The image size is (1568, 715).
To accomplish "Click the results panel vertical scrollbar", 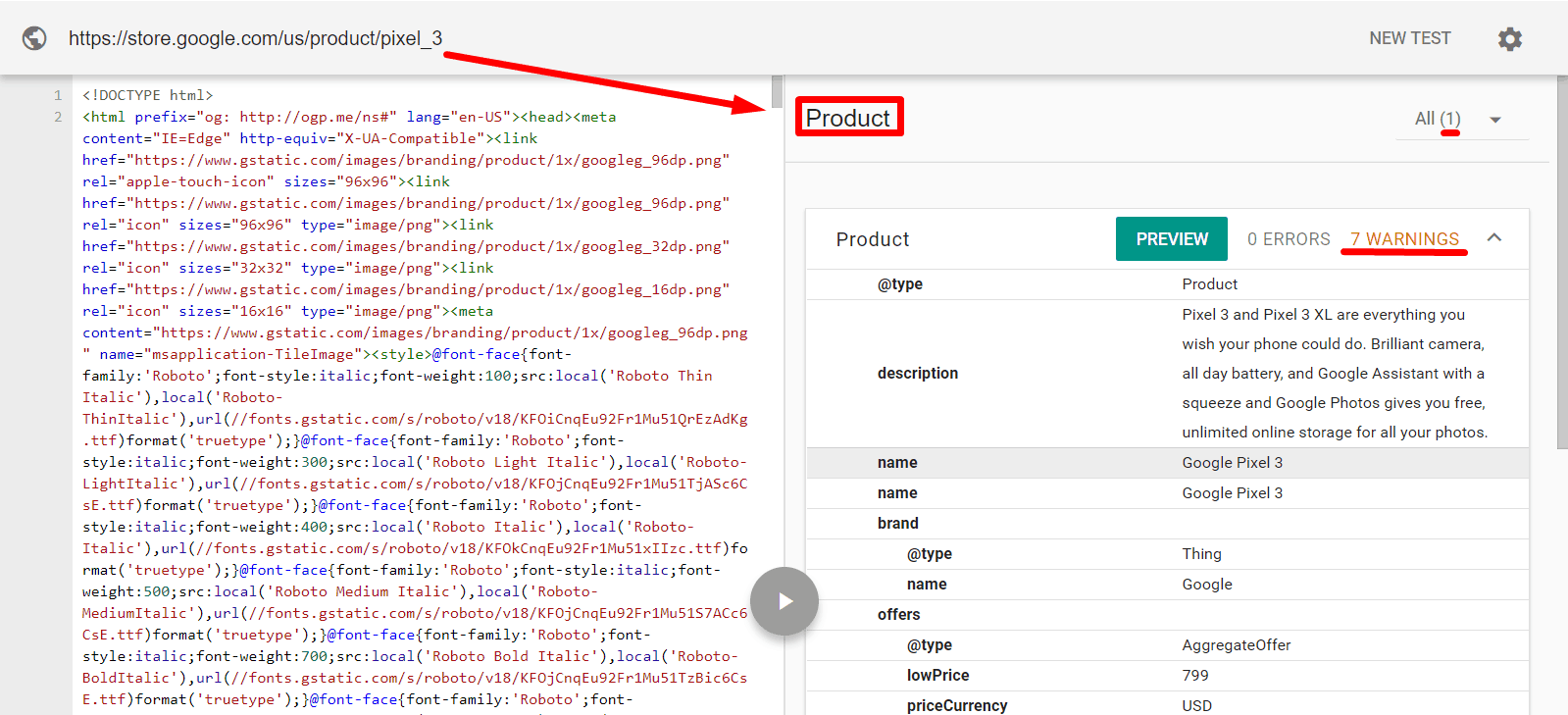I will point(1562,262).
